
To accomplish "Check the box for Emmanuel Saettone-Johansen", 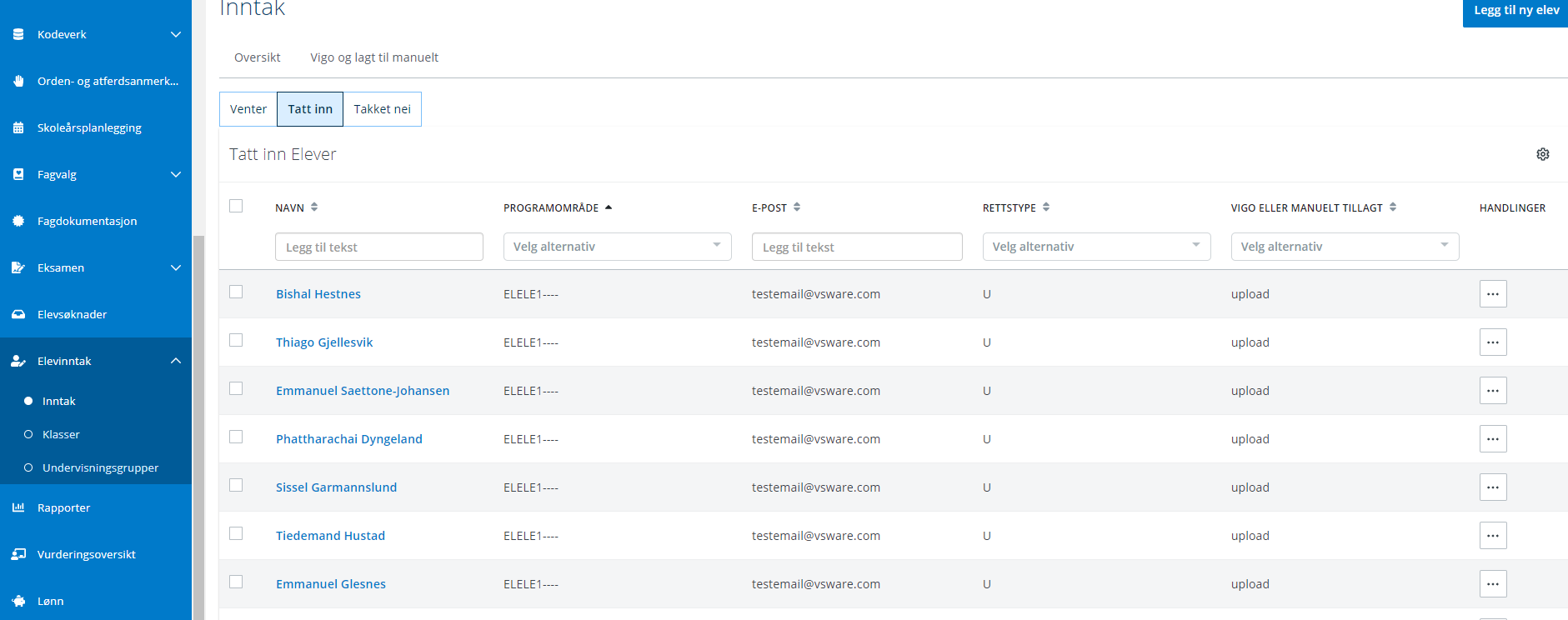I will [x=236, y=388].
